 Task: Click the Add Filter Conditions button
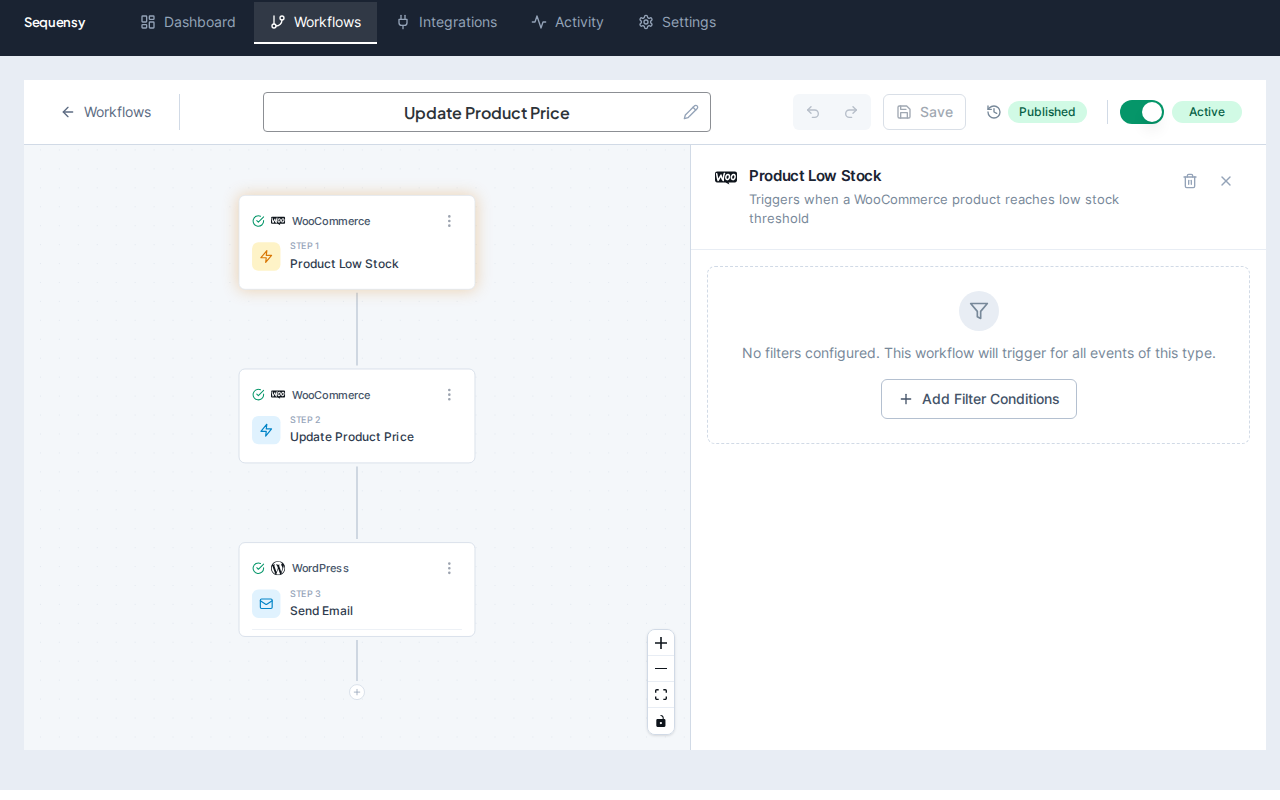tap(978, 398)
